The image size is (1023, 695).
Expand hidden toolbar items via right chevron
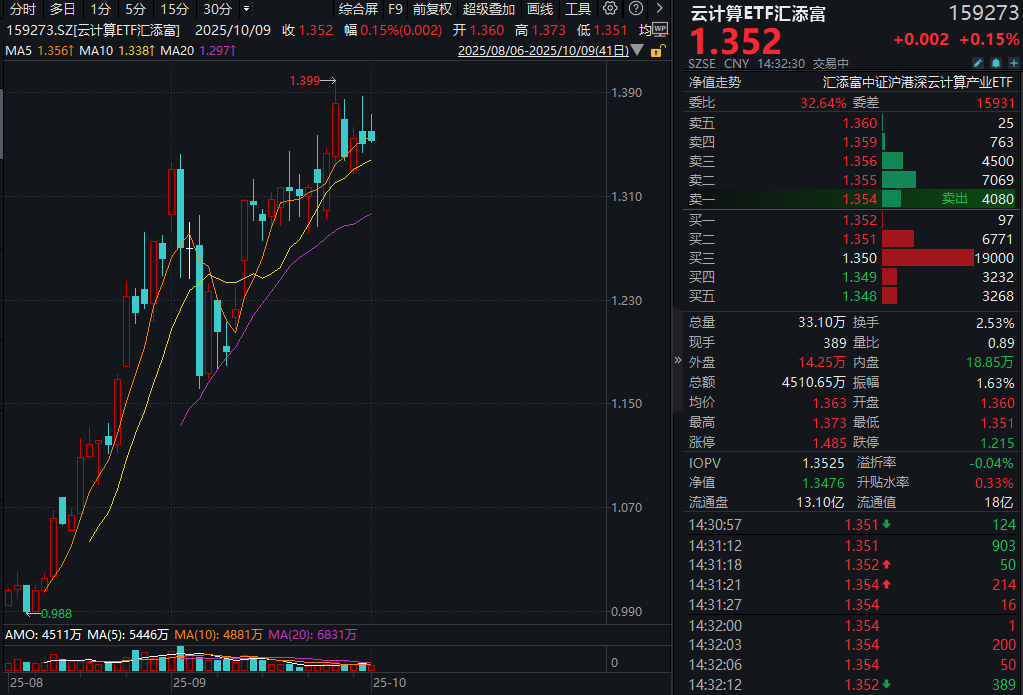pyautogui.click(x=659, y=9)
